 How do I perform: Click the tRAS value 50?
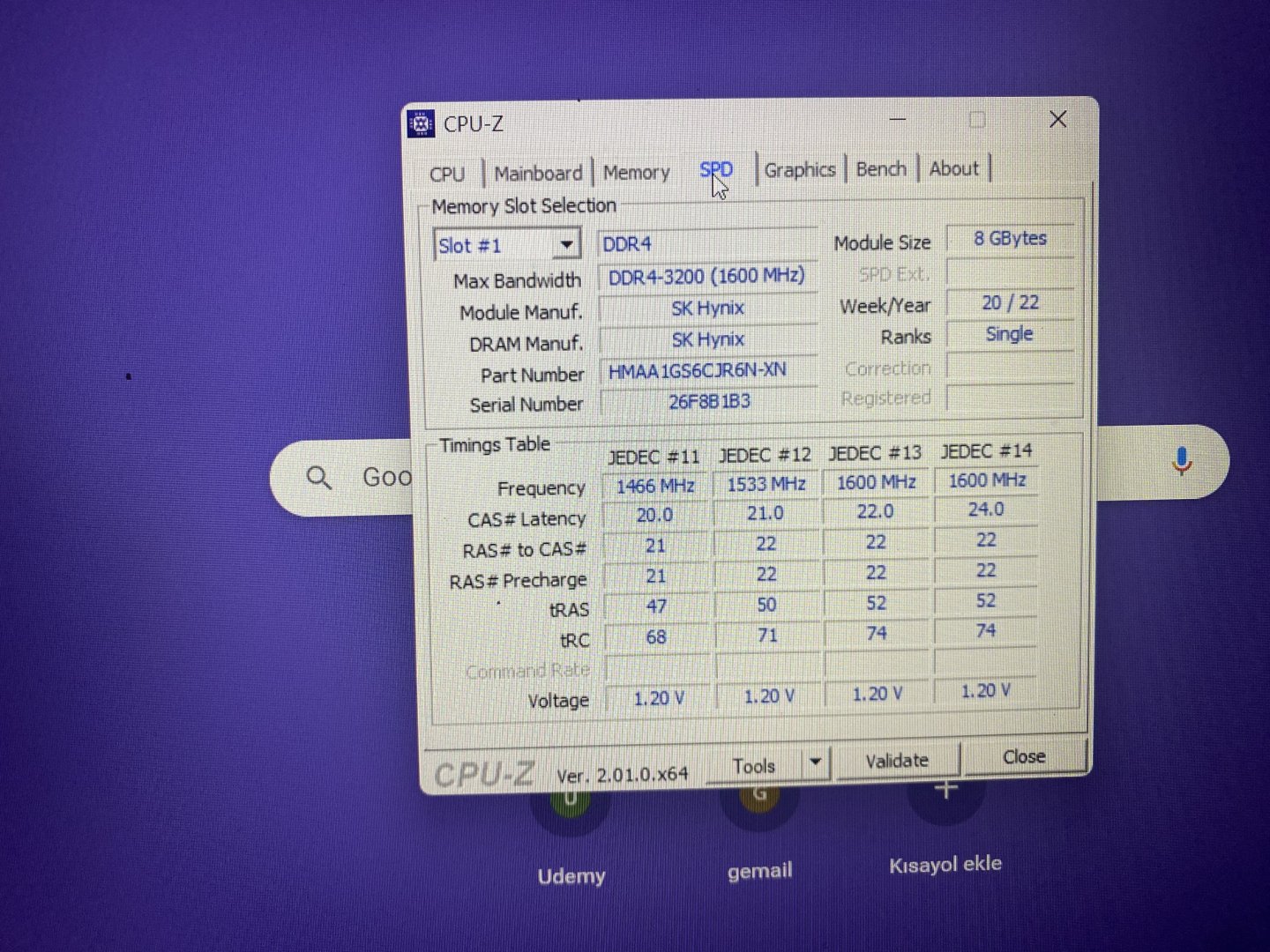(x=766, y=605)
